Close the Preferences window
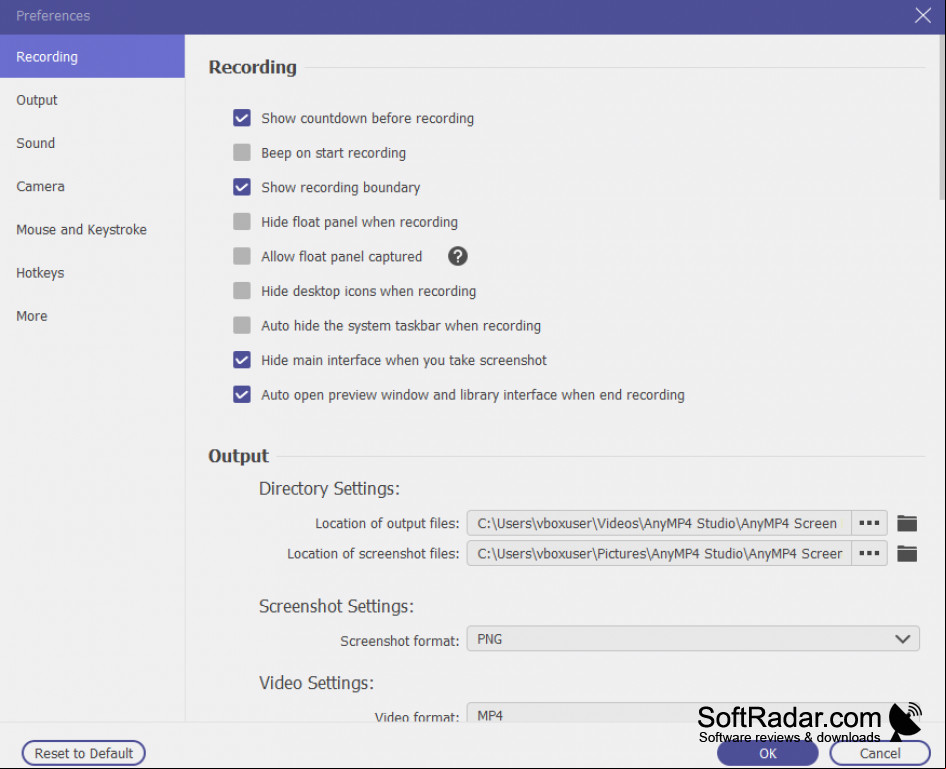Viewport: 946px width, 769px height. click(x=922, y=16)
